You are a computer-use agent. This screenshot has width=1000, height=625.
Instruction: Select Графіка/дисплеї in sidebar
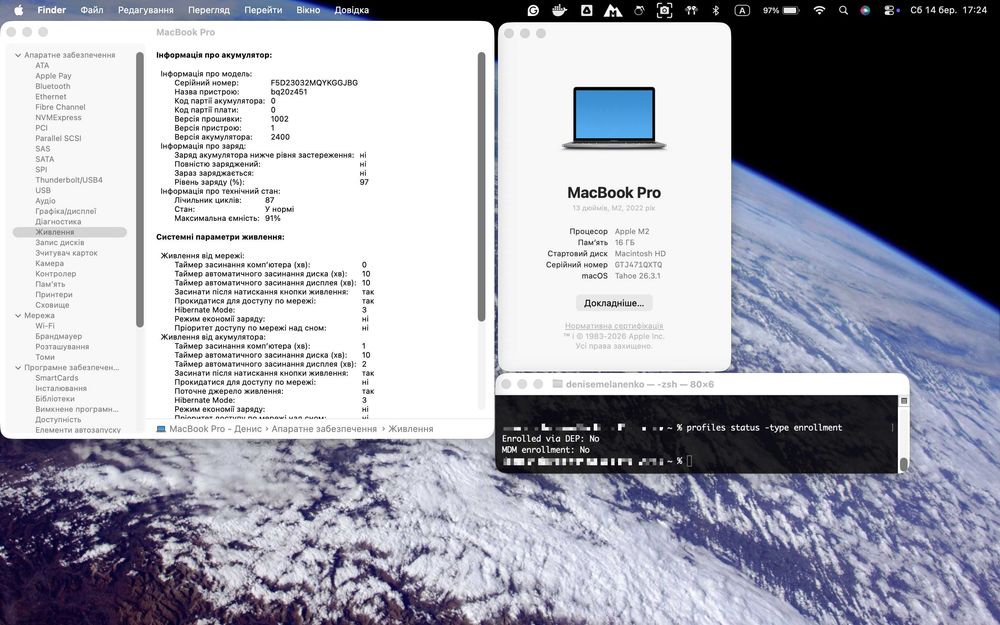(x=66, y=211)
